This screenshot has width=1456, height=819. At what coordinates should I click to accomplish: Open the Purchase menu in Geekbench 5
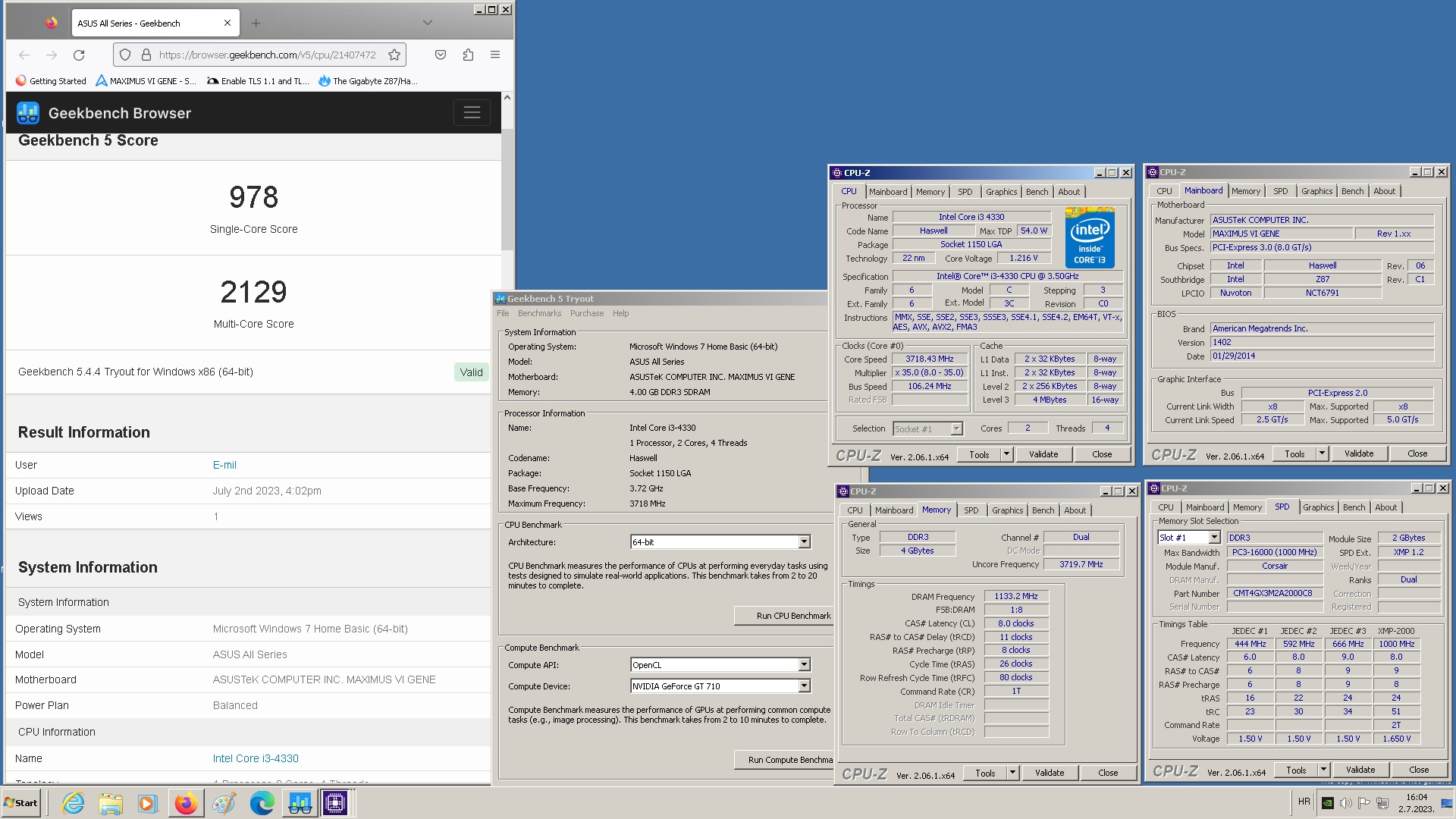tap(587, 313)
